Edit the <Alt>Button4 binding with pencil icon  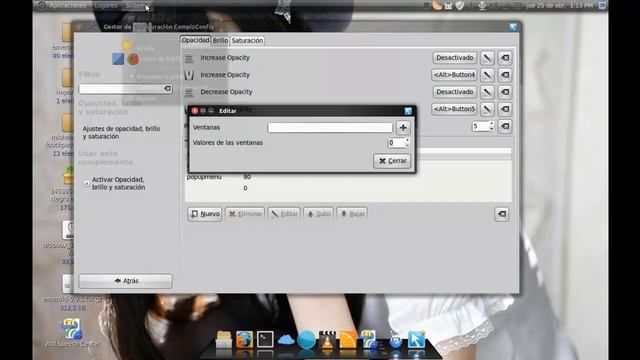coord(487,75)
